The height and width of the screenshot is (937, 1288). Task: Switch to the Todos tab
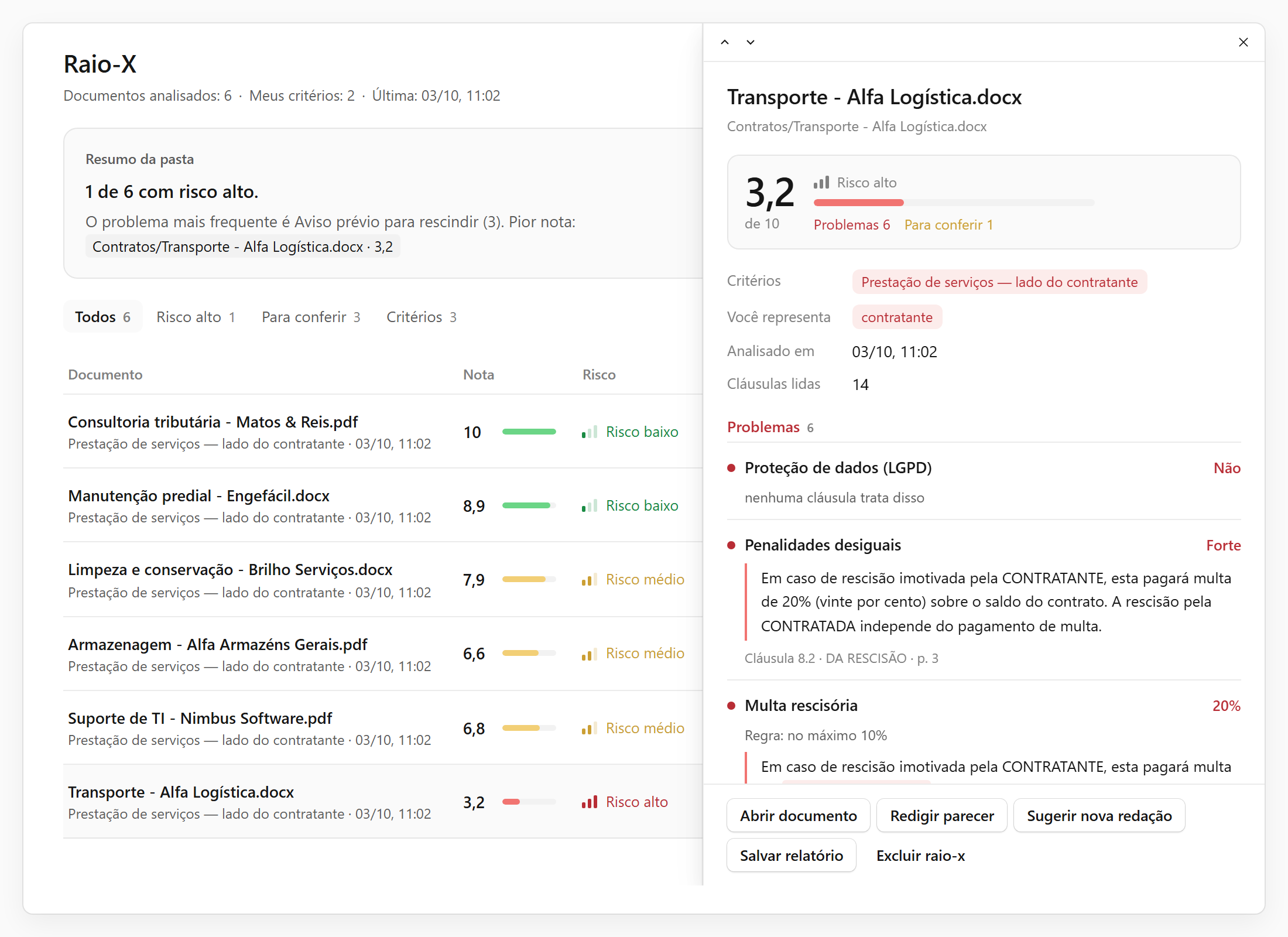click(x=102, y=317)
